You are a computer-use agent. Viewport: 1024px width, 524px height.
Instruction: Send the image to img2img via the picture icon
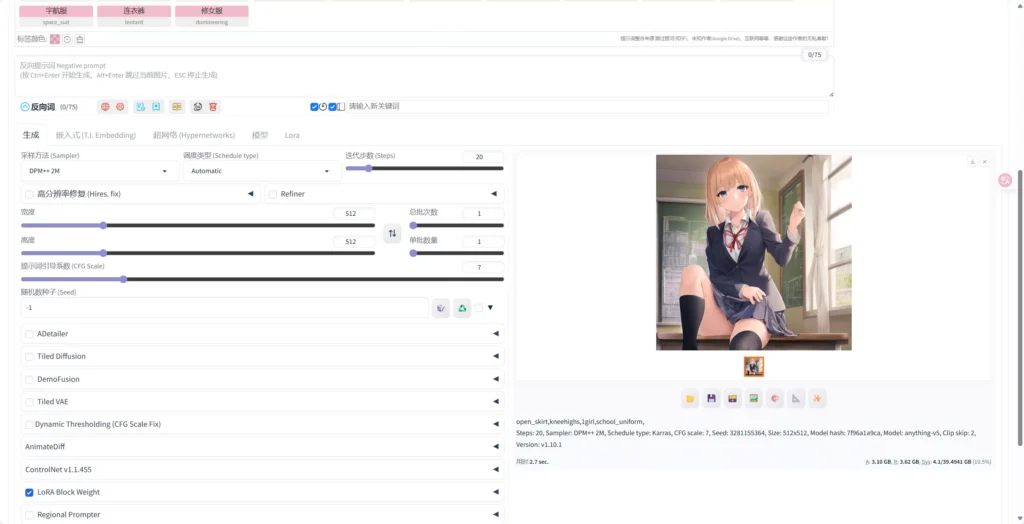coord(754,398)
